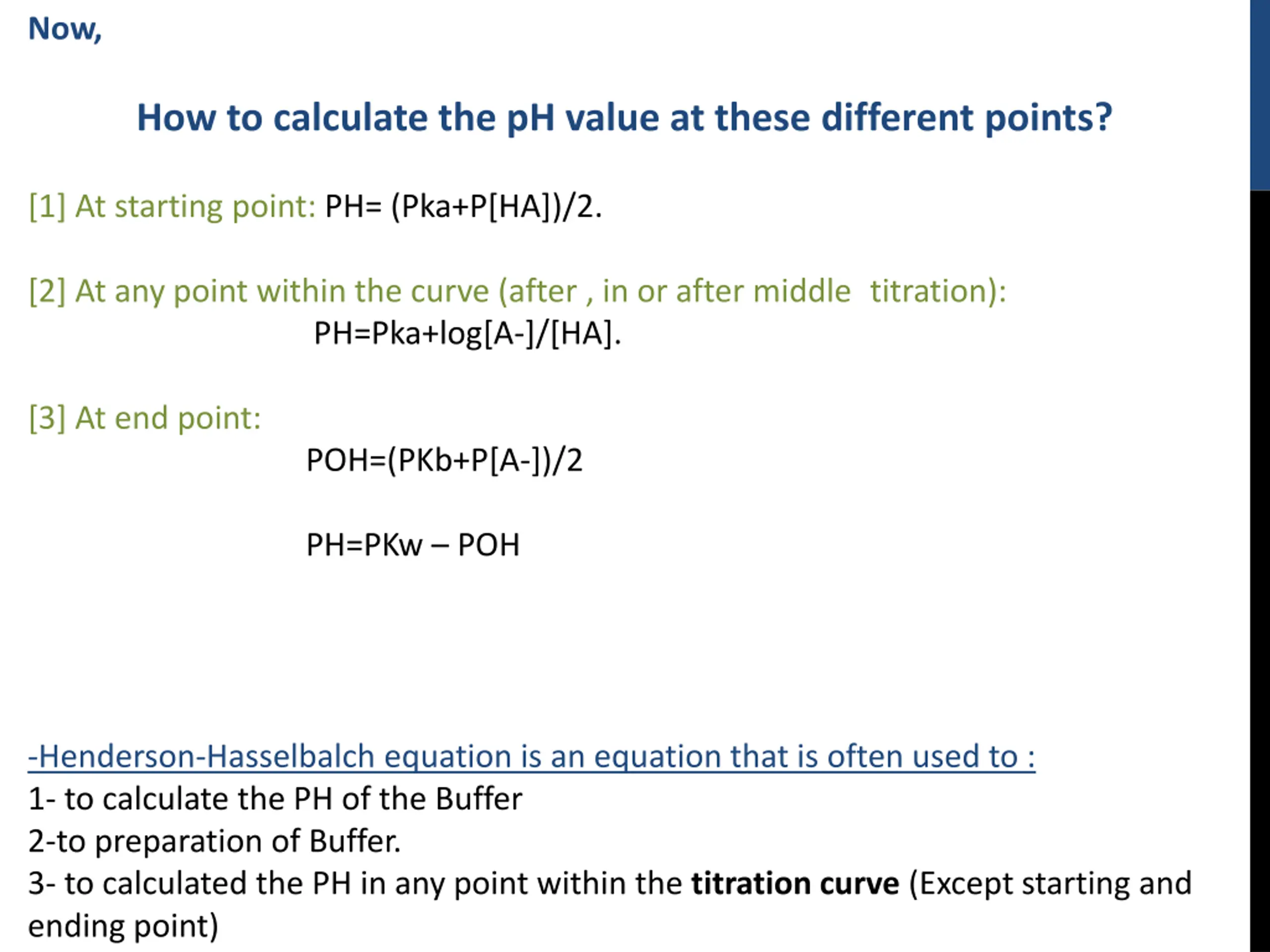The width and height of the screenshot is (1270, 952).
Task: Click the green word "titration):" in item two
Action: 938,292
